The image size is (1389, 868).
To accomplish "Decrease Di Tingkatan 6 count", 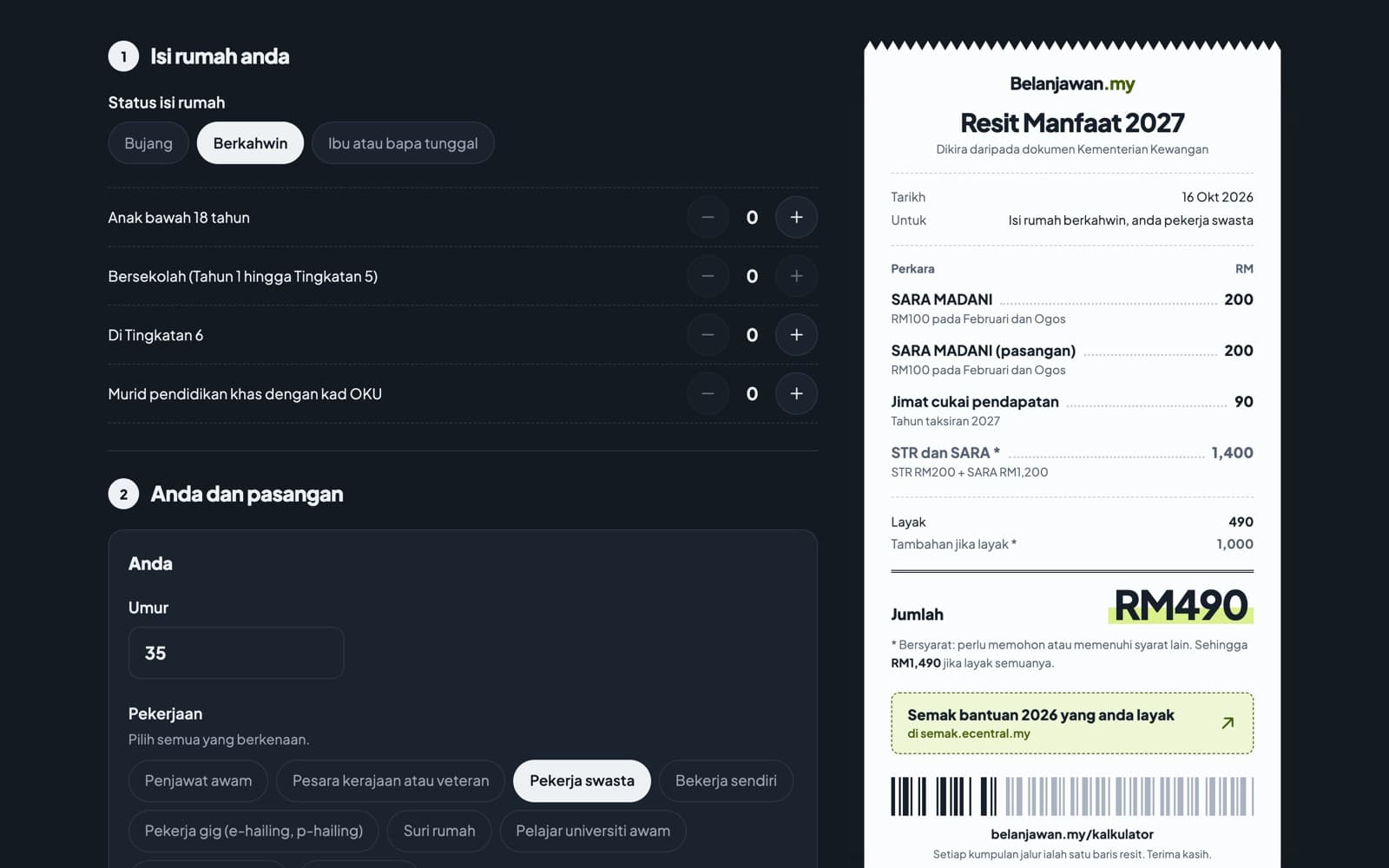I will [x=708, y=335].
